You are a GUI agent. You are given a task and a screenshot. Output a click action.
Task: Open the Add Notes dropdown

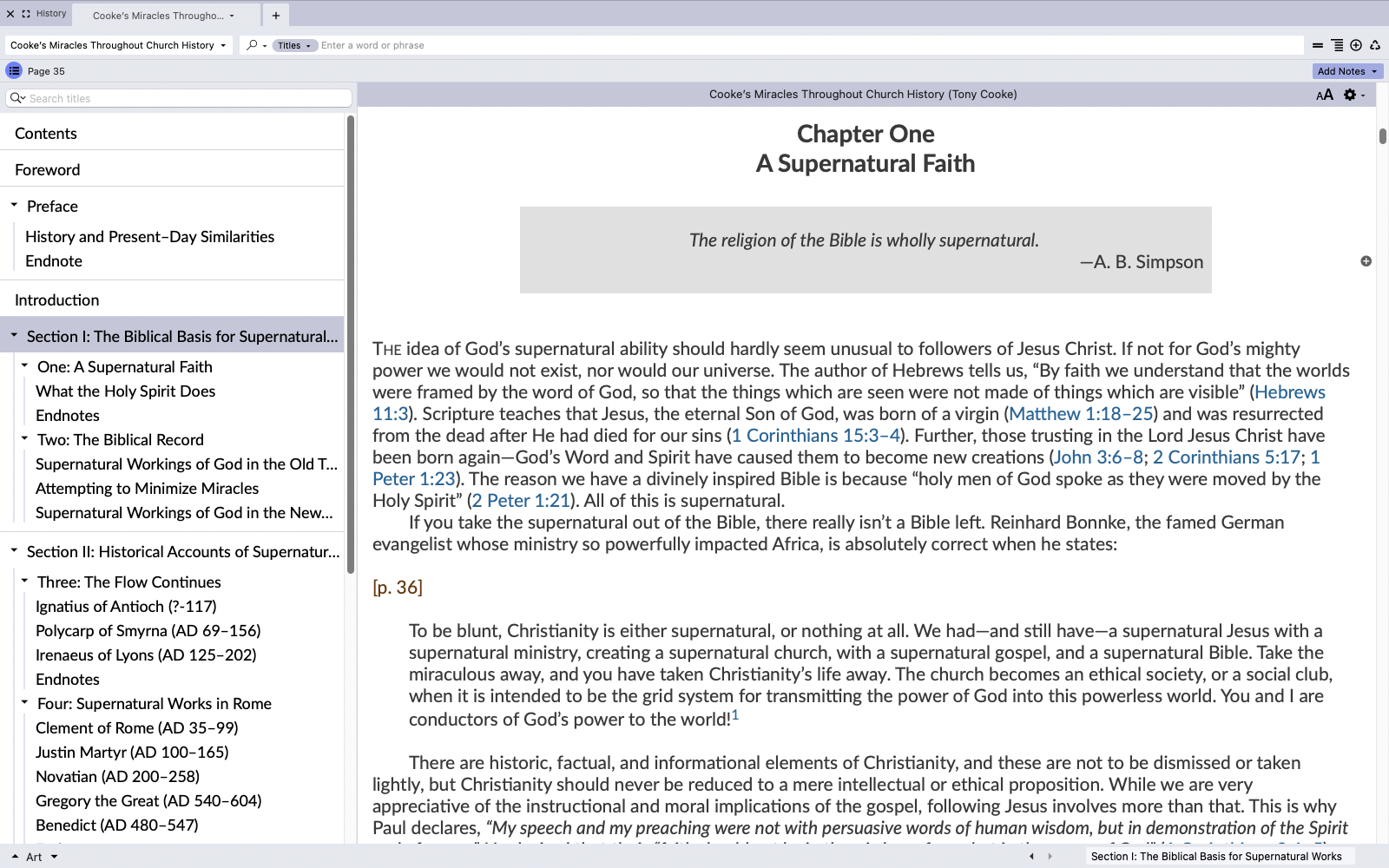pyautogui.click(x=1347, y=71)
